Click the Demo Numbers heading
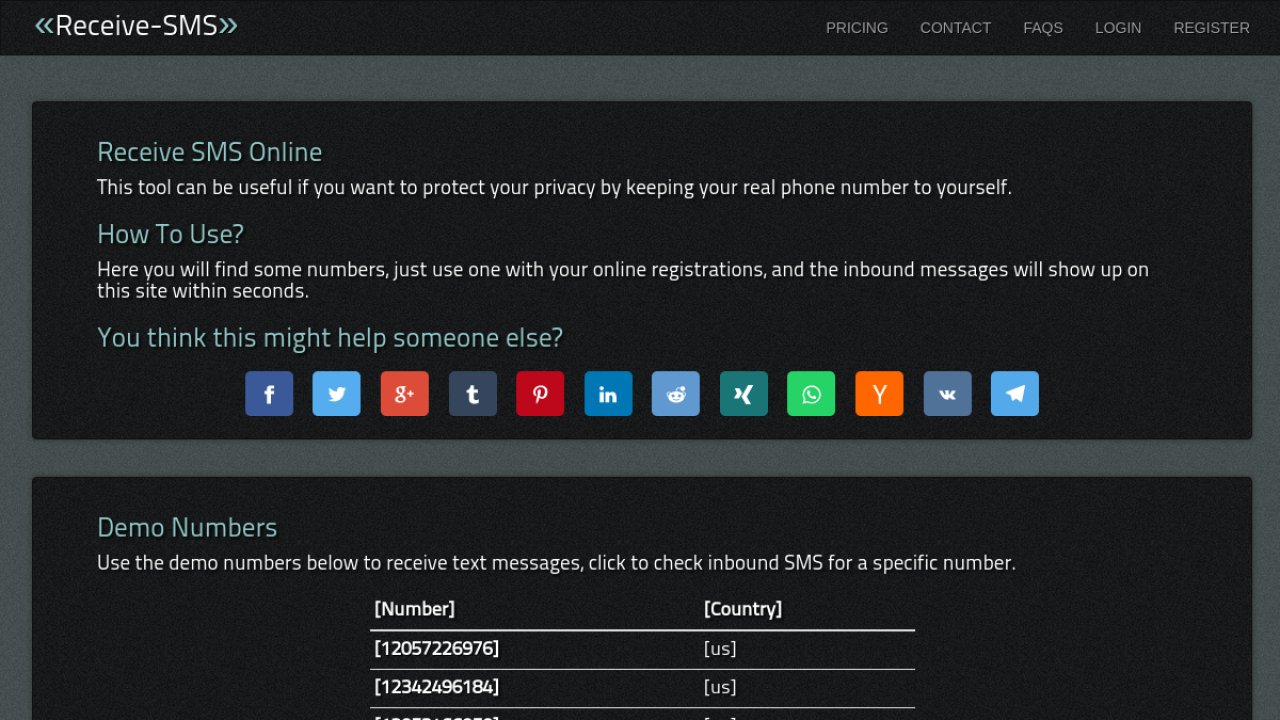The width and height of the screenshot is (1280, 720). pyautogui.click(x=187, y=527)
